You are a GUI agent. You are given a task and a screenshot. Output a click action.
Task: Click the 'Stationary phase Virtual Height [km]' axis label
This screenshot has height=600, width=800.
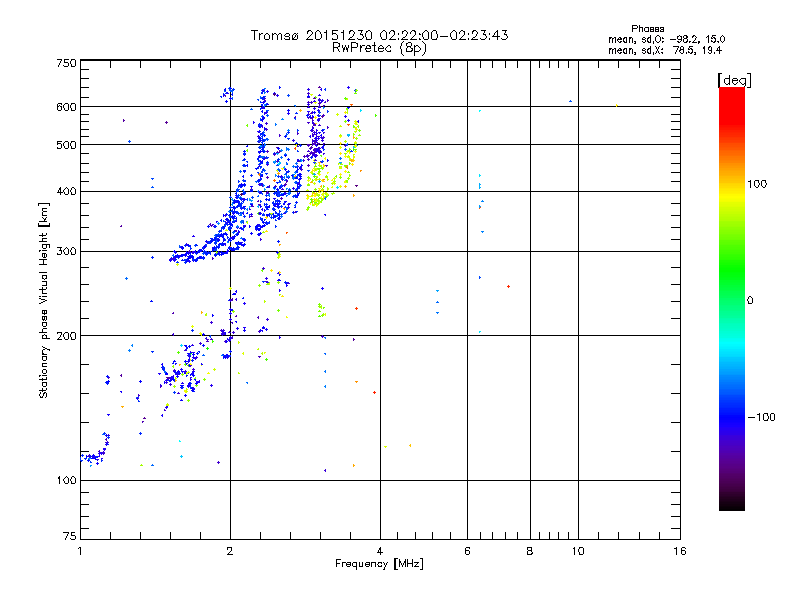[44, 300]
